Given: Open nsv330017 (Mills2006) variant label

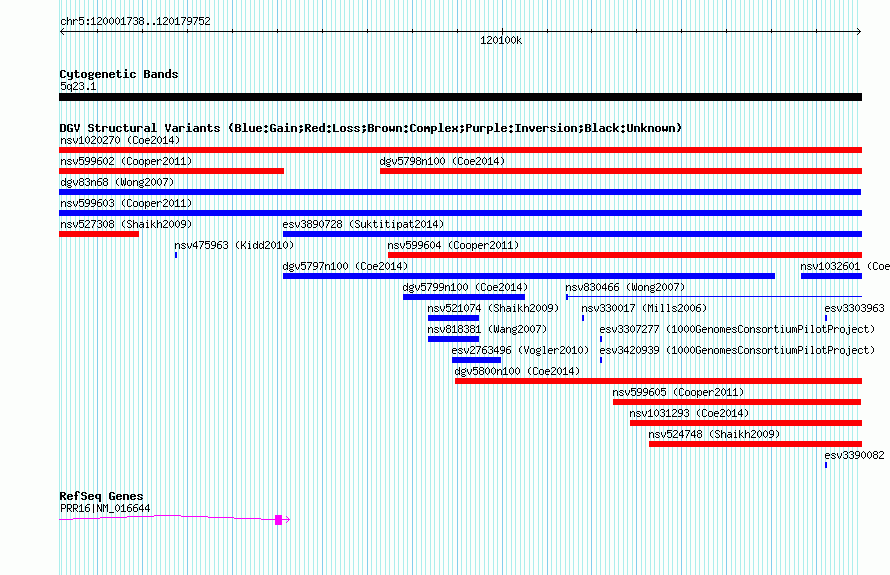Looking at the screenshot, I should click(644, 308).
